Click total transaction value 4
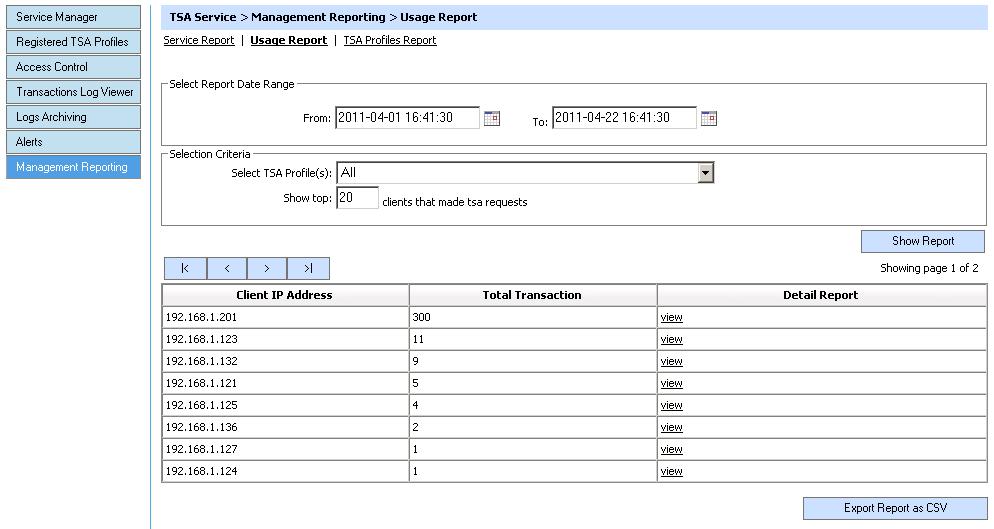Screen dimensions: 994x529 click(415, 405)
